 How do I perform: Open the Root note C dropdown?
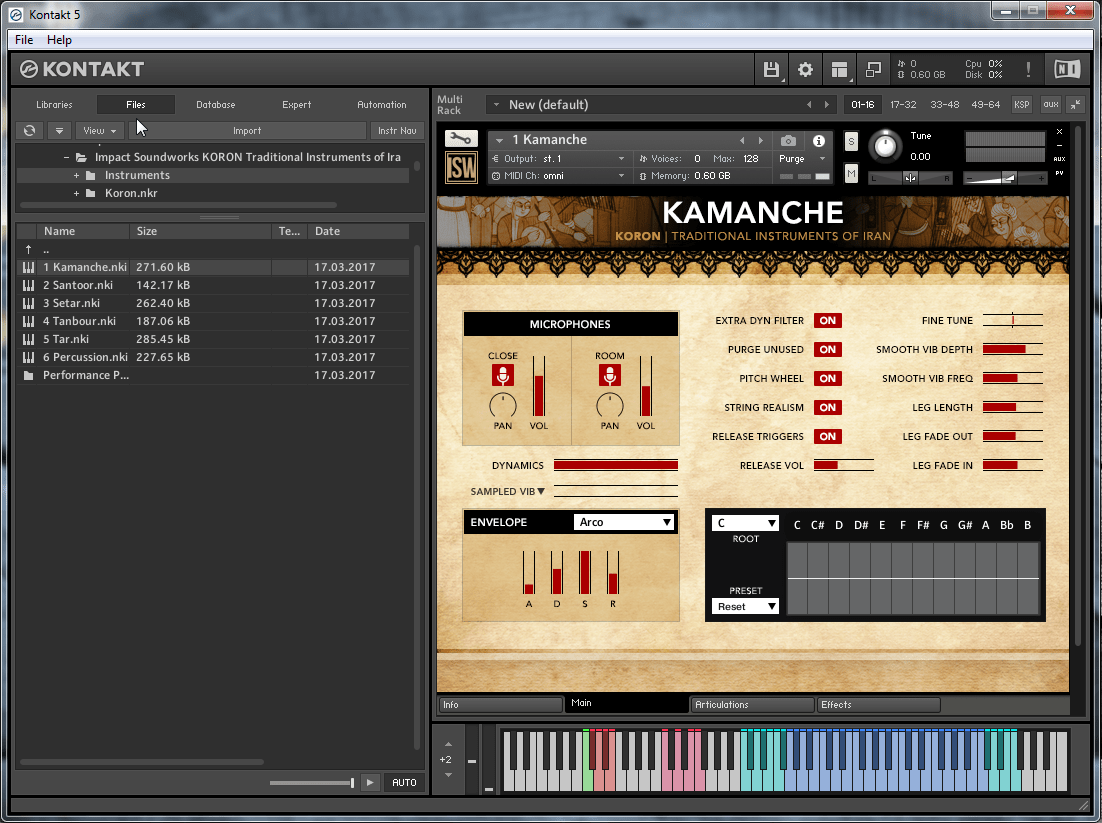click(745, 523)
